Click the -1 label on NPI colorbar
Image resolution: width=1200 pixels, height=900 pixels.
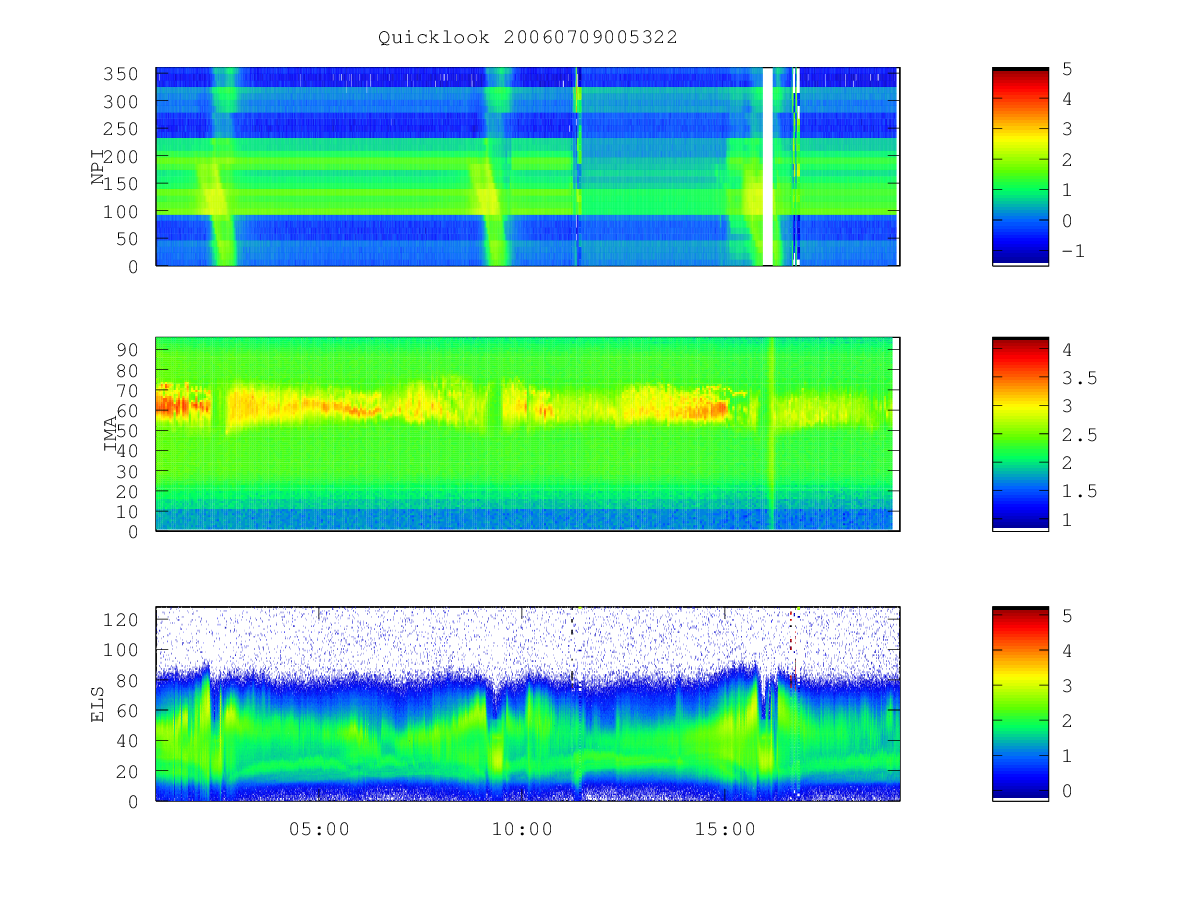(1073, 251)
